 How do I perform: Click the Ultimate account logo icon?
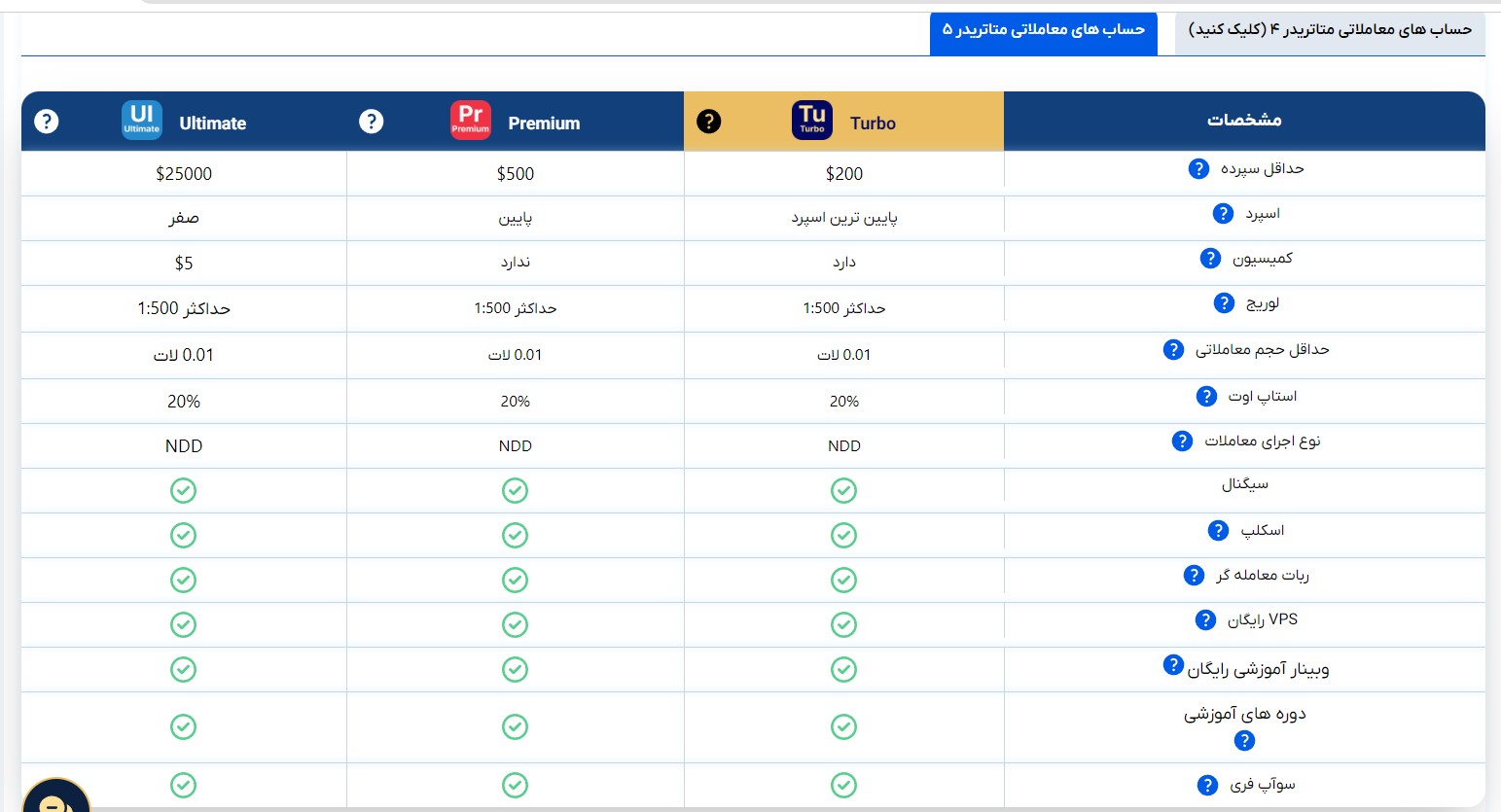142,121
